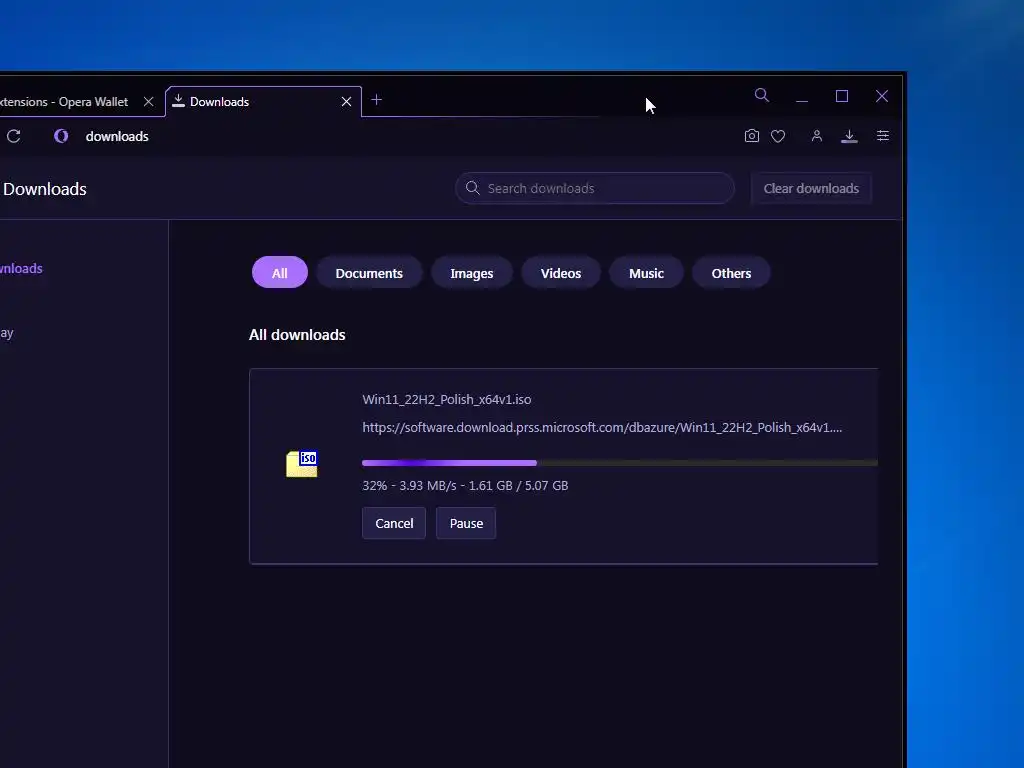1024x768 pixels.
Task: Click the Clear downloads button
Action: (811, 188)
